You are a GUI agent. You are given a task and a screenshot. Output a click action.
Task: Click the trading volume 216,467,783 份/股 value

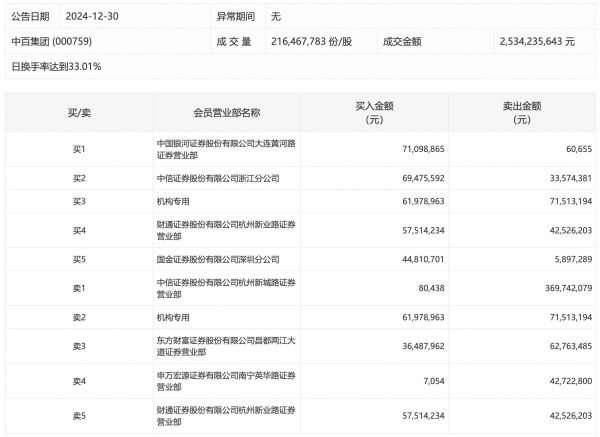[311, 42]
